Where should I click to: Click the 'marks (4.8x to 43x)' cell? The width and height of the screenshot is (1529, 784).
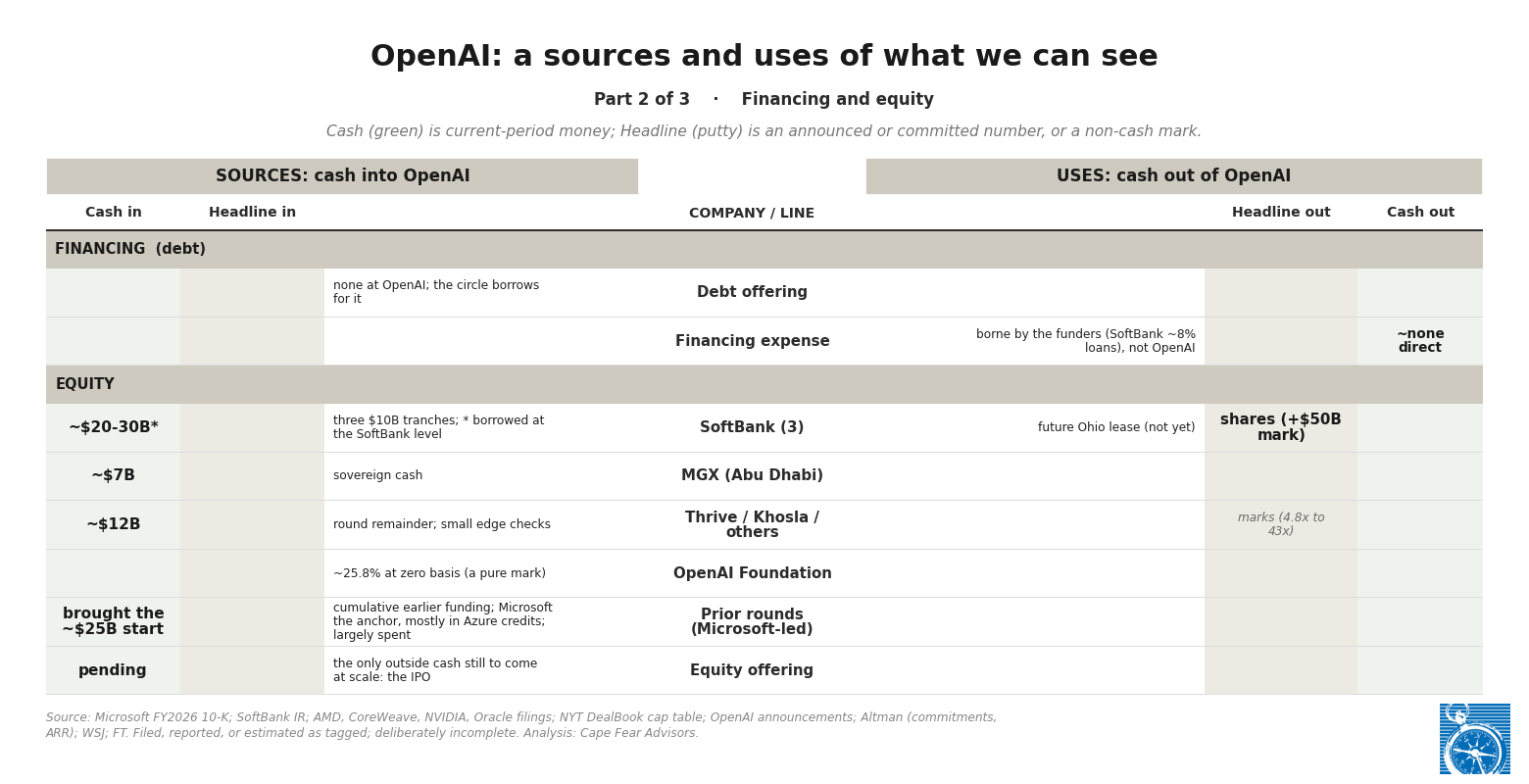tap(1281, 525)
